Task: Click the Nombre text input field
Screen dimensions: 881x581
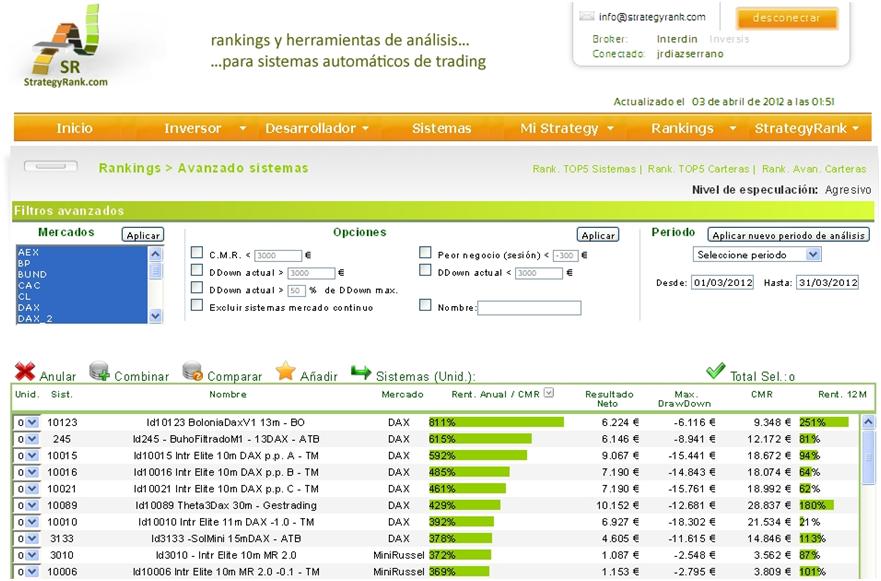Action: [529, 308]
